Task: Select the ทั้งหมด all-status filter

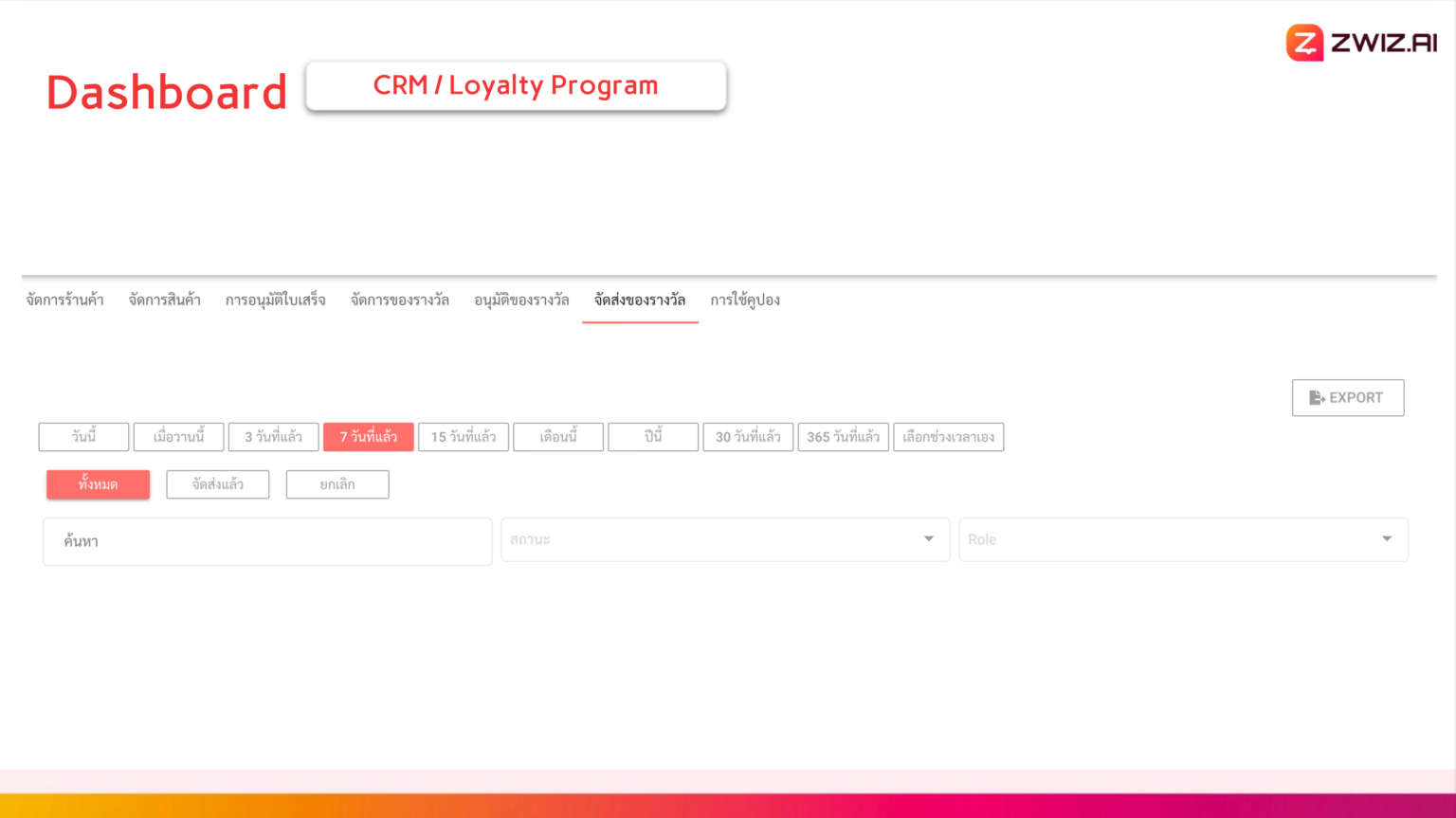Action: pyautogui.click(x=98, y=483)
